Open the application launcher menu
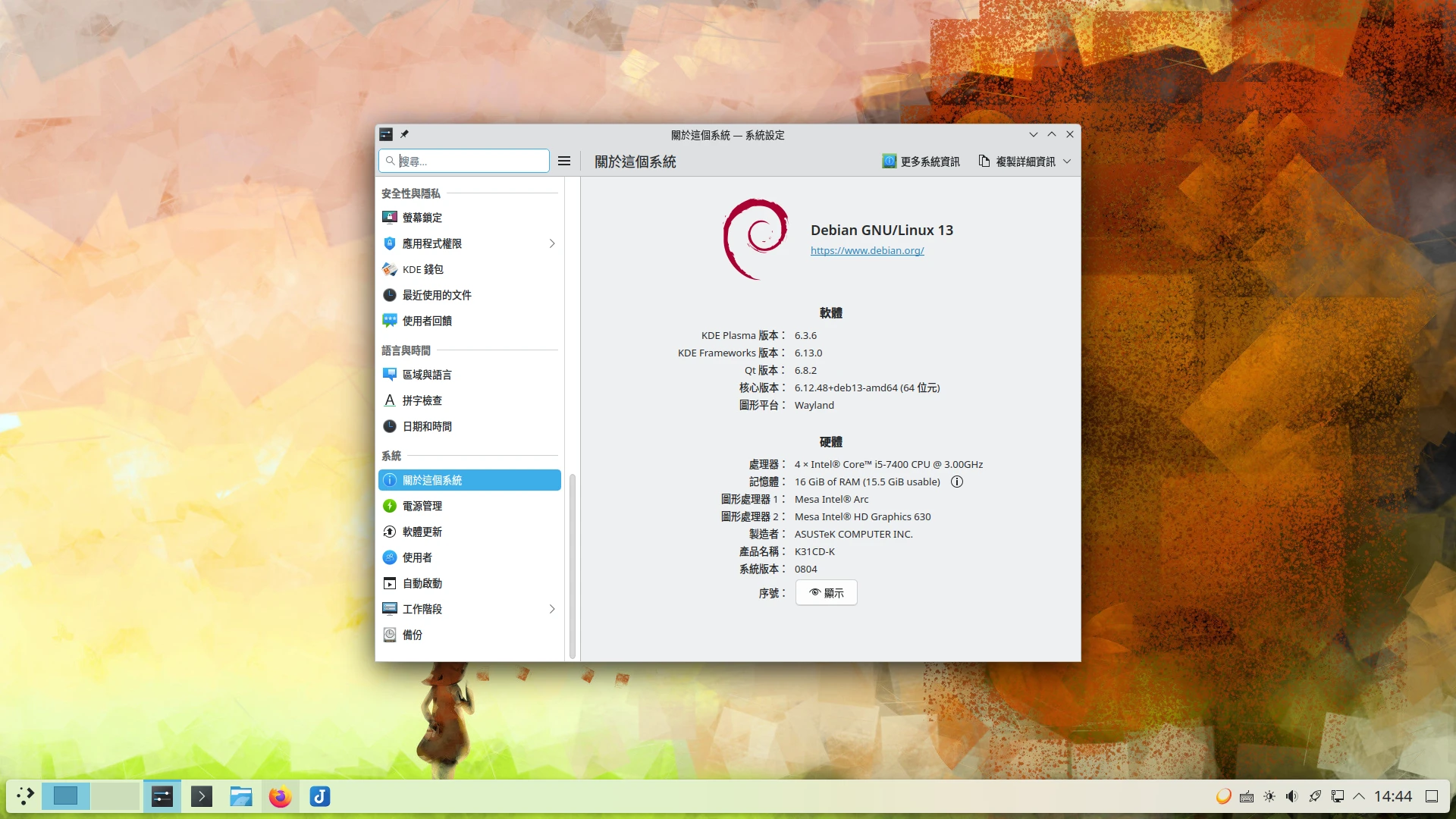The image size is (1456, 819). click(25, 796)
